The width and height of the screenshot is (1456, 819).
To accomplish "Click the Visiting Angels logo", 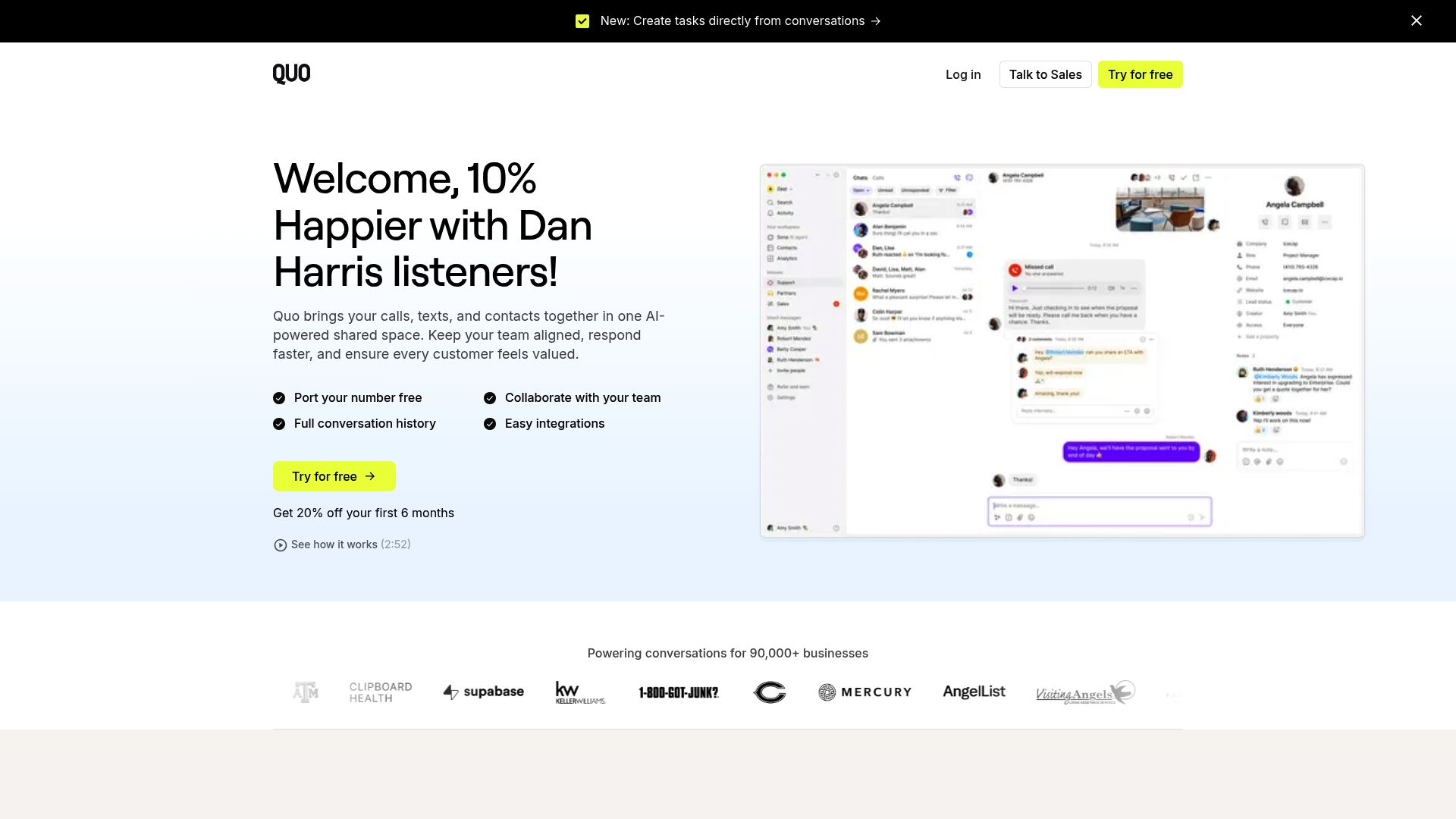I will coord(1085,692).
